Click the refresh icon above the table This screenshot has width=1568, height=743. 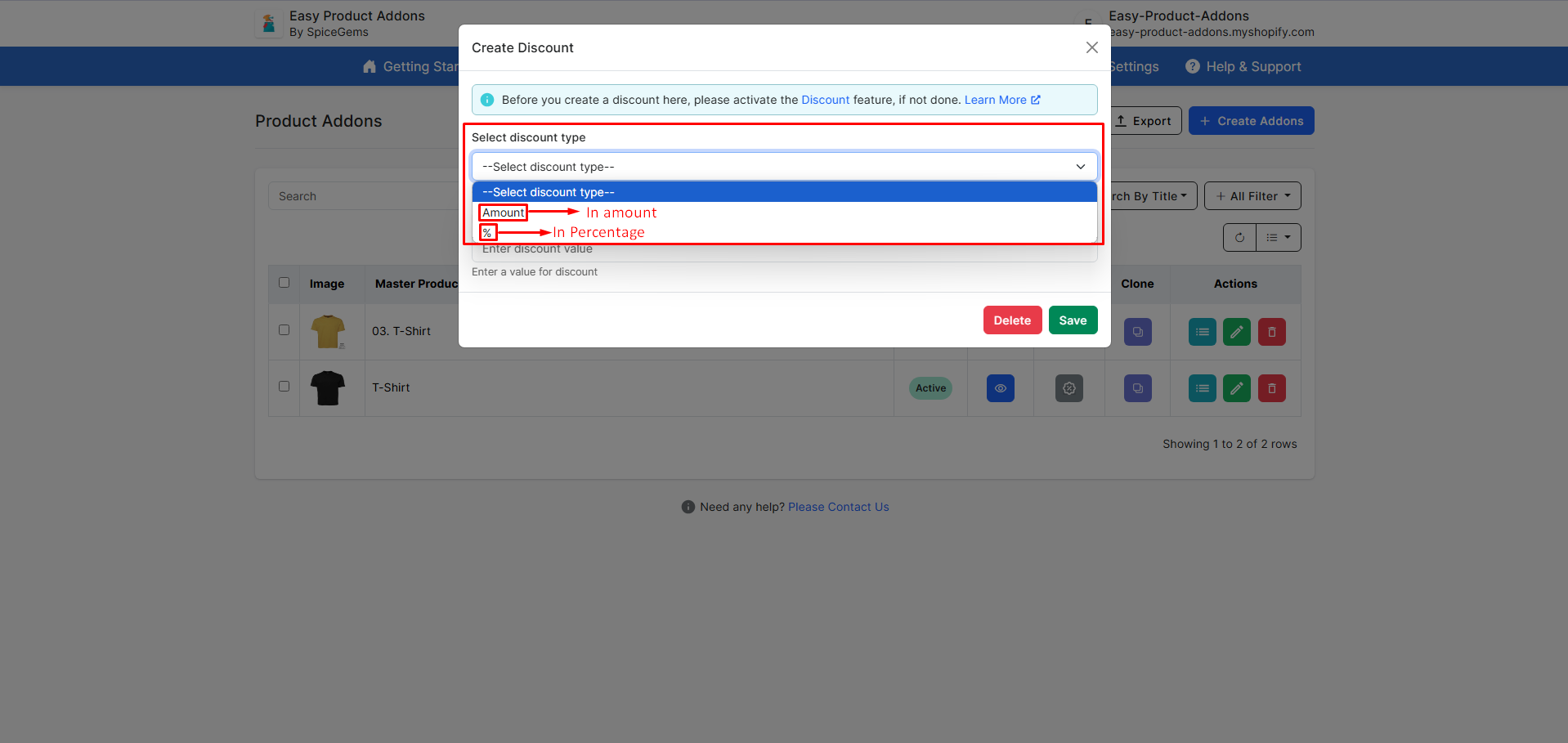pos(1239,238)
